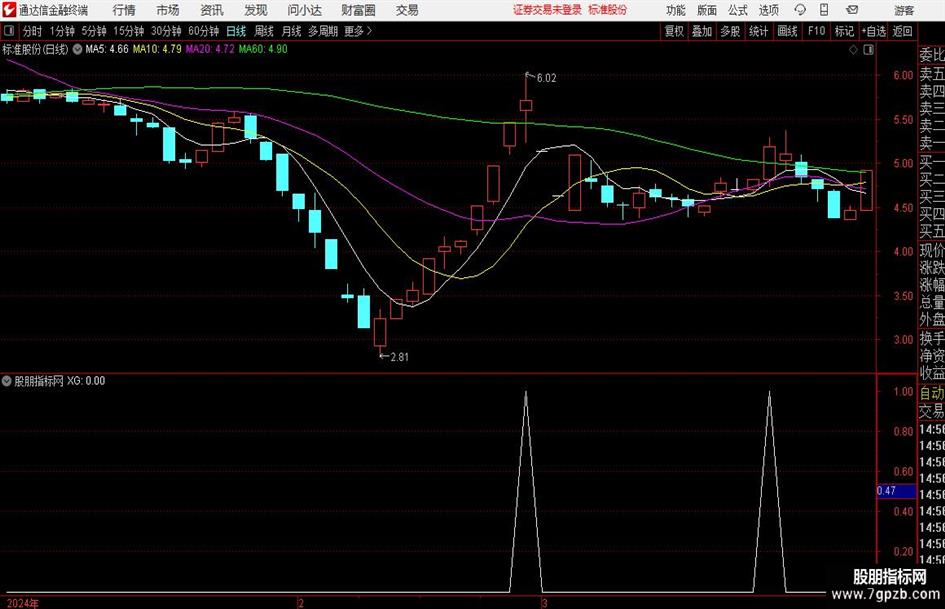This screenshot has width=945, height=609.
Task: Open the 资讯 menu
Action: pyautogui.click(x=212, y=10)
